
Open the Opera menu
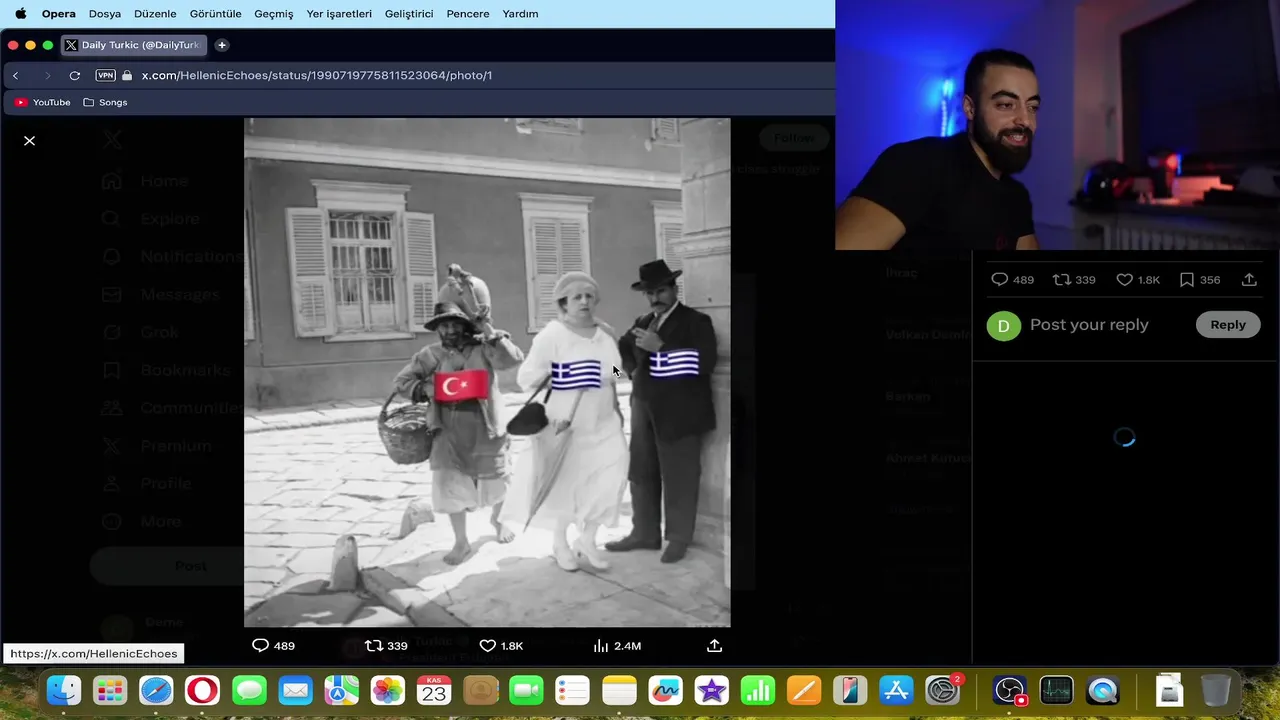(59, 14)
